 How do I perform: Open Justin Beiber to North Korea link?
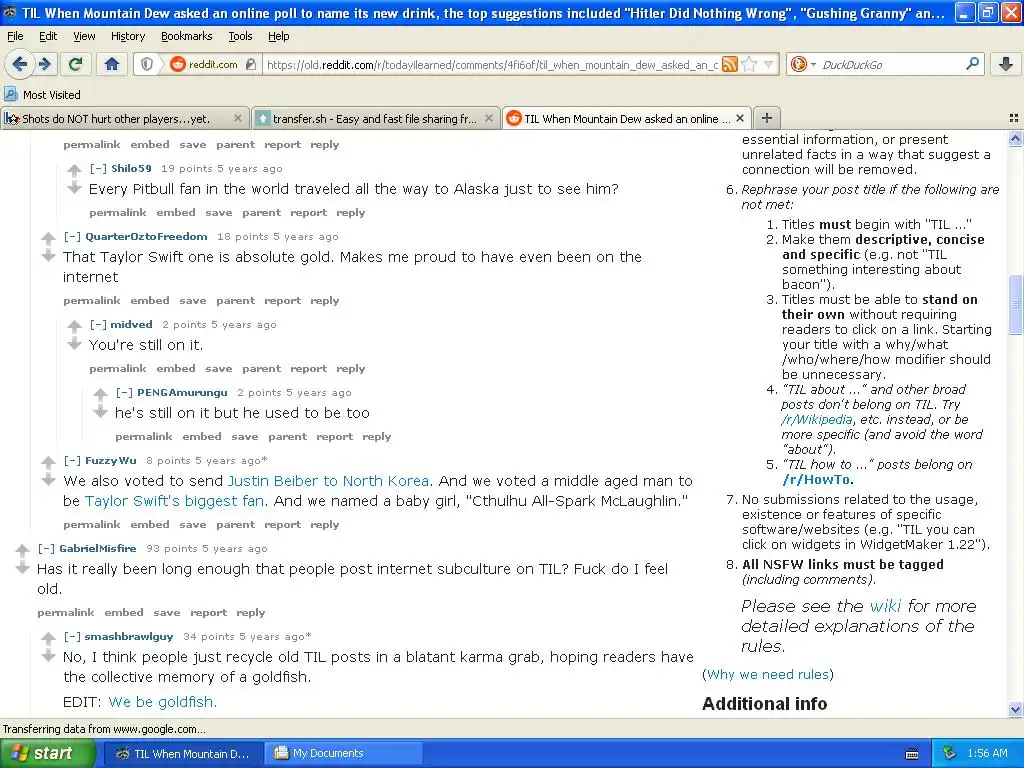pos(328,481)
